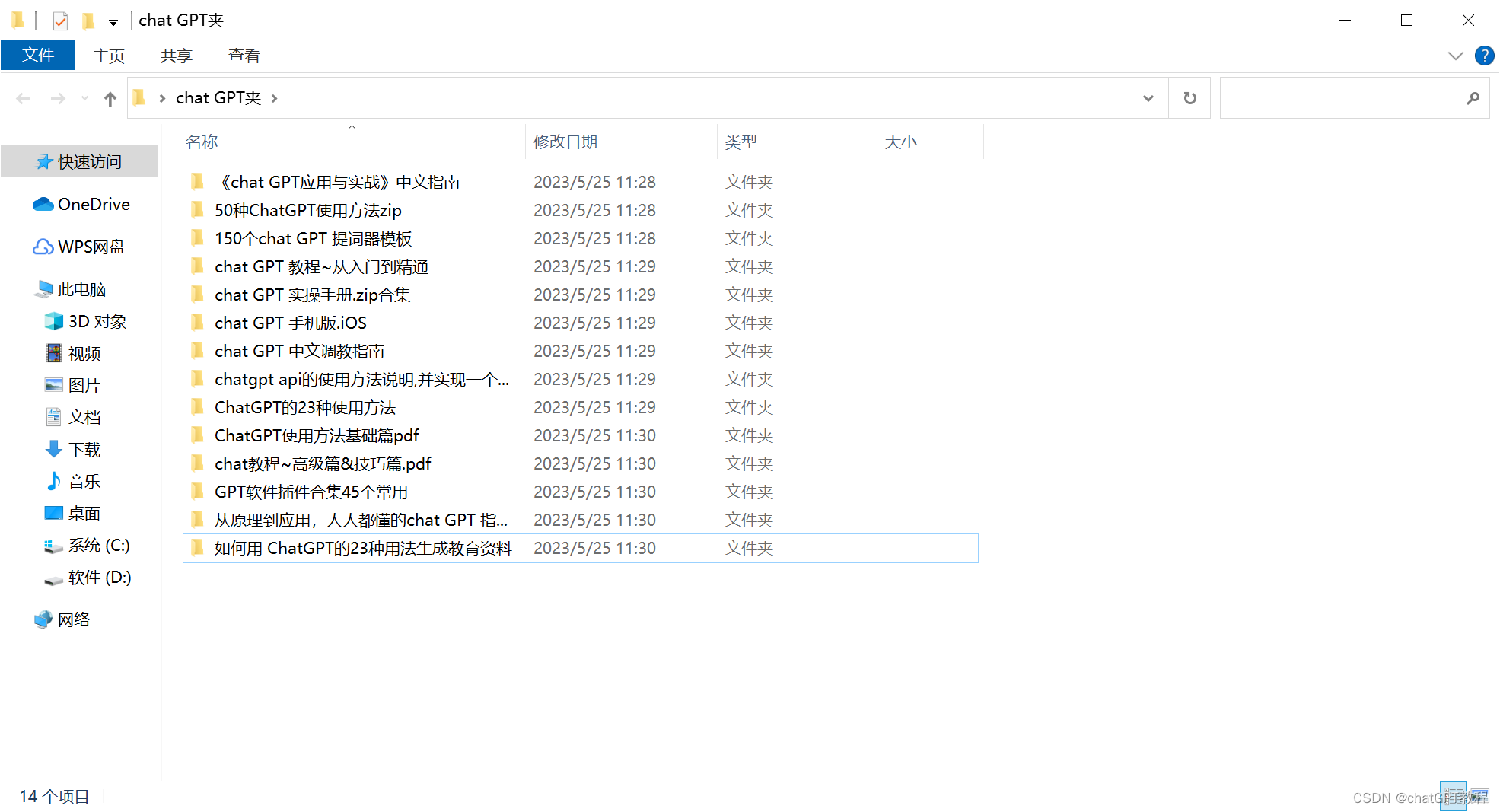
Task: Click the folder icon in the address bar
Action: [139, 97]
